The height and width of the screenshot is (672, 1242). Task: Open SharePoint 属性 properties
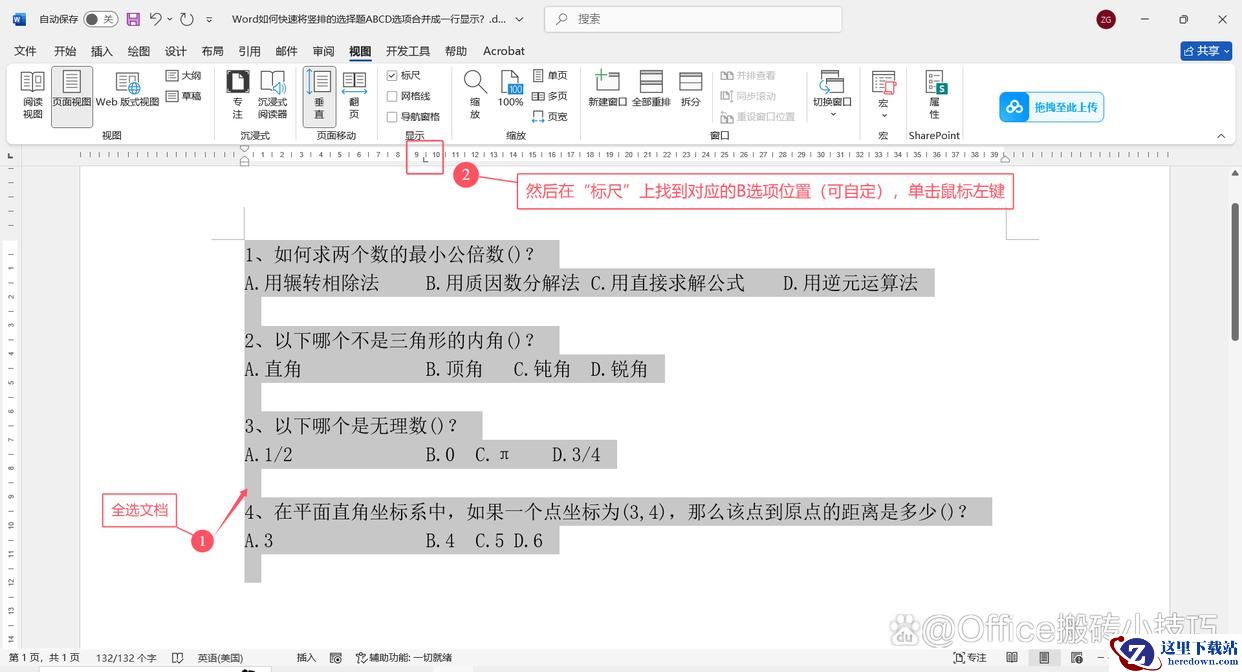pyautogui.click(x=934, y=94)
